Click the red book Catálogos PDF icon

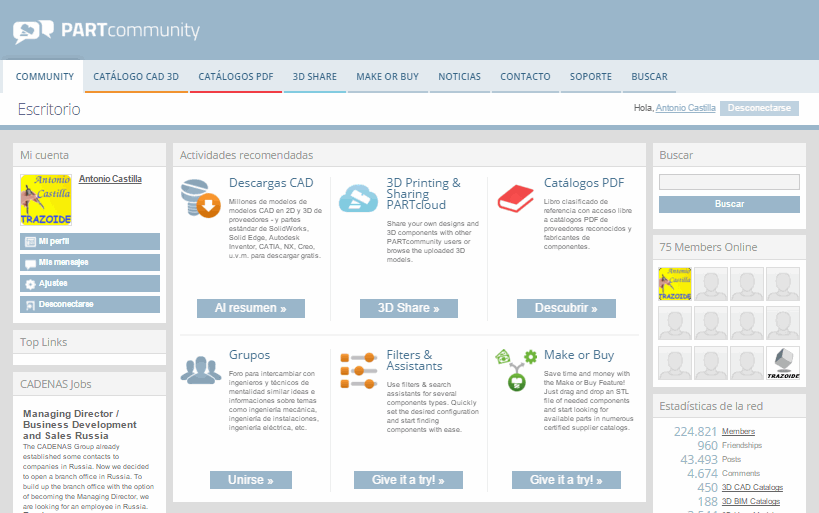[x=516, y=199]
